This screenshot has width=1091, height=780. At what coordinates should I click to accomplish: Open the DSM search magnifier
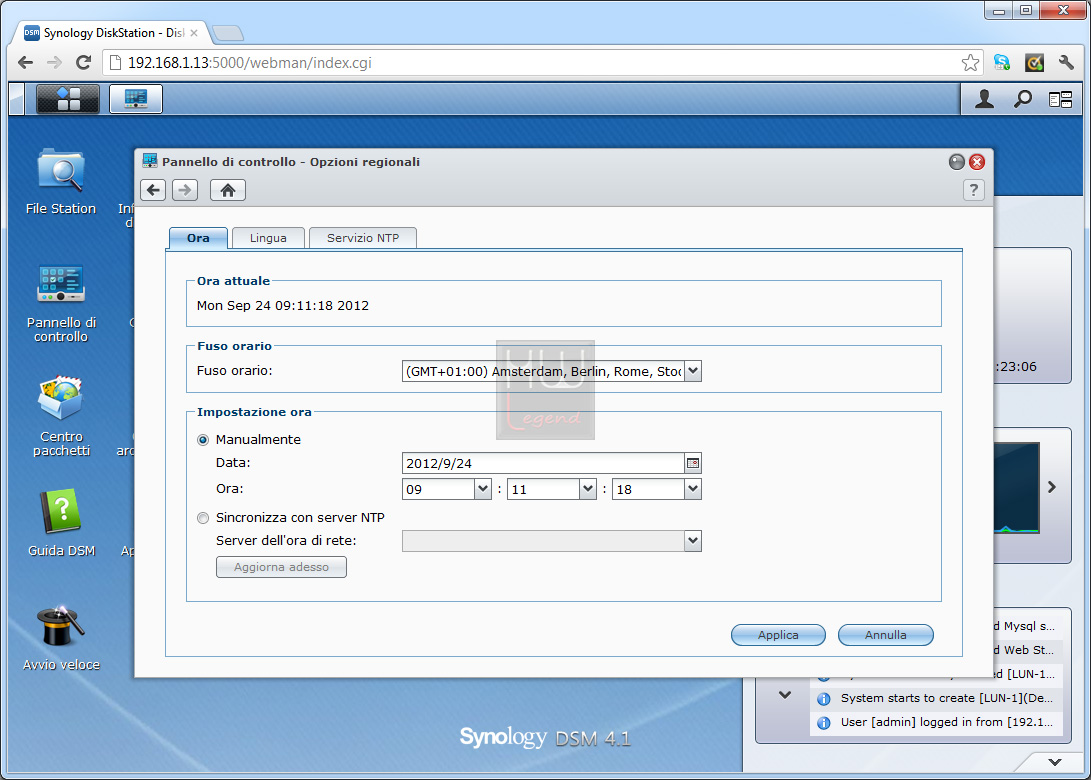click(1022, 99)
